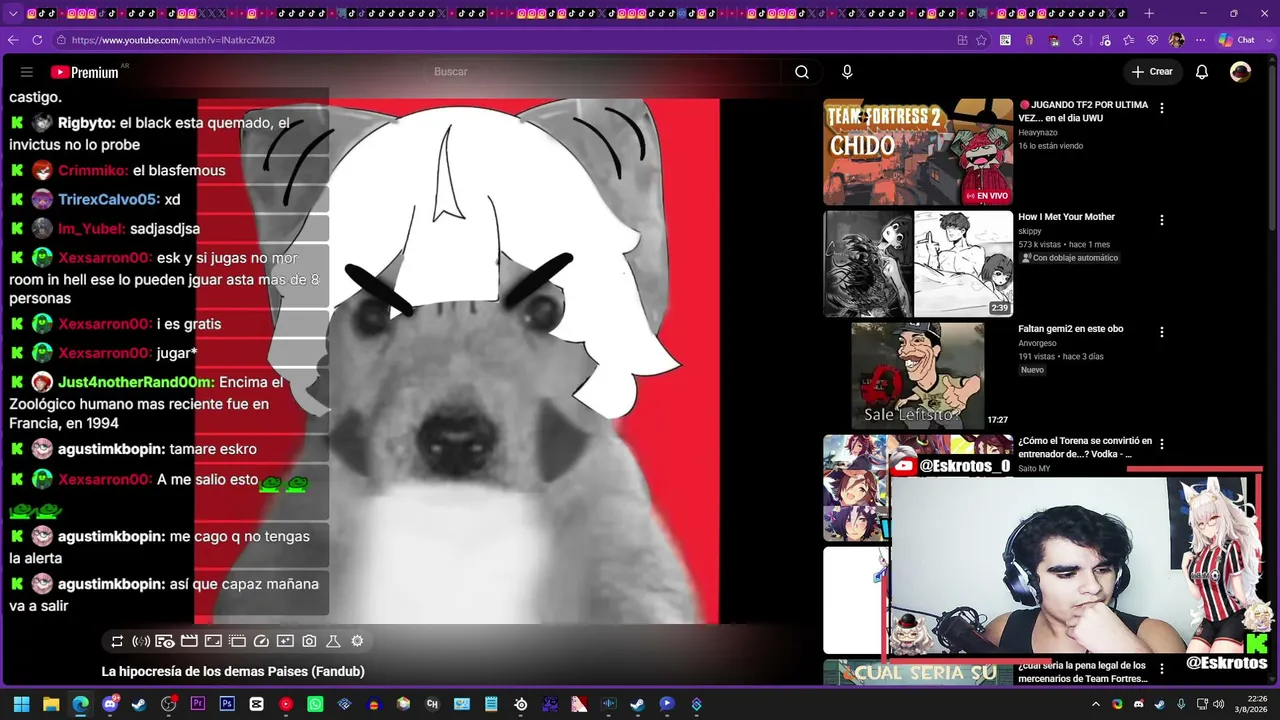Viewport: 1280px width, 720px height.
Task: Toggle the cinema mode clapperboard icon
Action: [x=189, y=641]
